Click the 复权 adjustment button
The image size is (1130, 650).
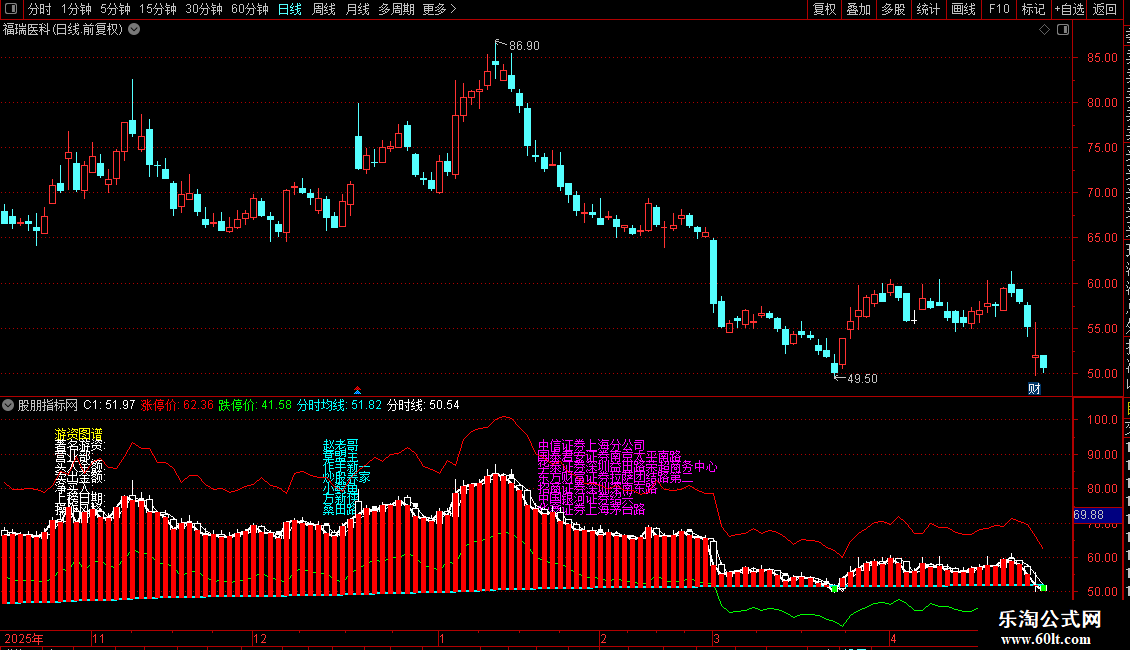824,9
